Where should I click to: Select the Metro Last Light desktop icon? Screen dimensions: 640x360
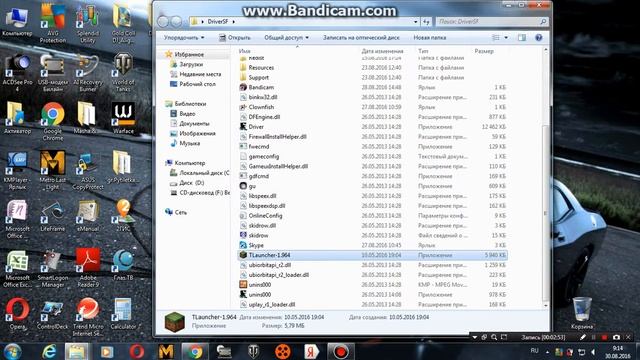[53, 170]
